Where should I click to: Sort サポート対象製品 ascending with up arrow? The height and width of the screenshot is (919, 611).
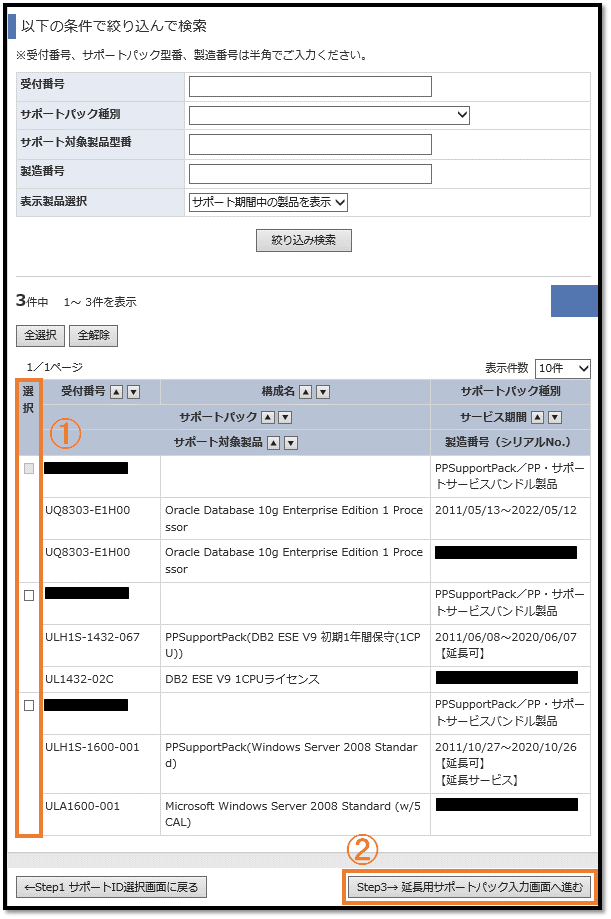[275, 443]
